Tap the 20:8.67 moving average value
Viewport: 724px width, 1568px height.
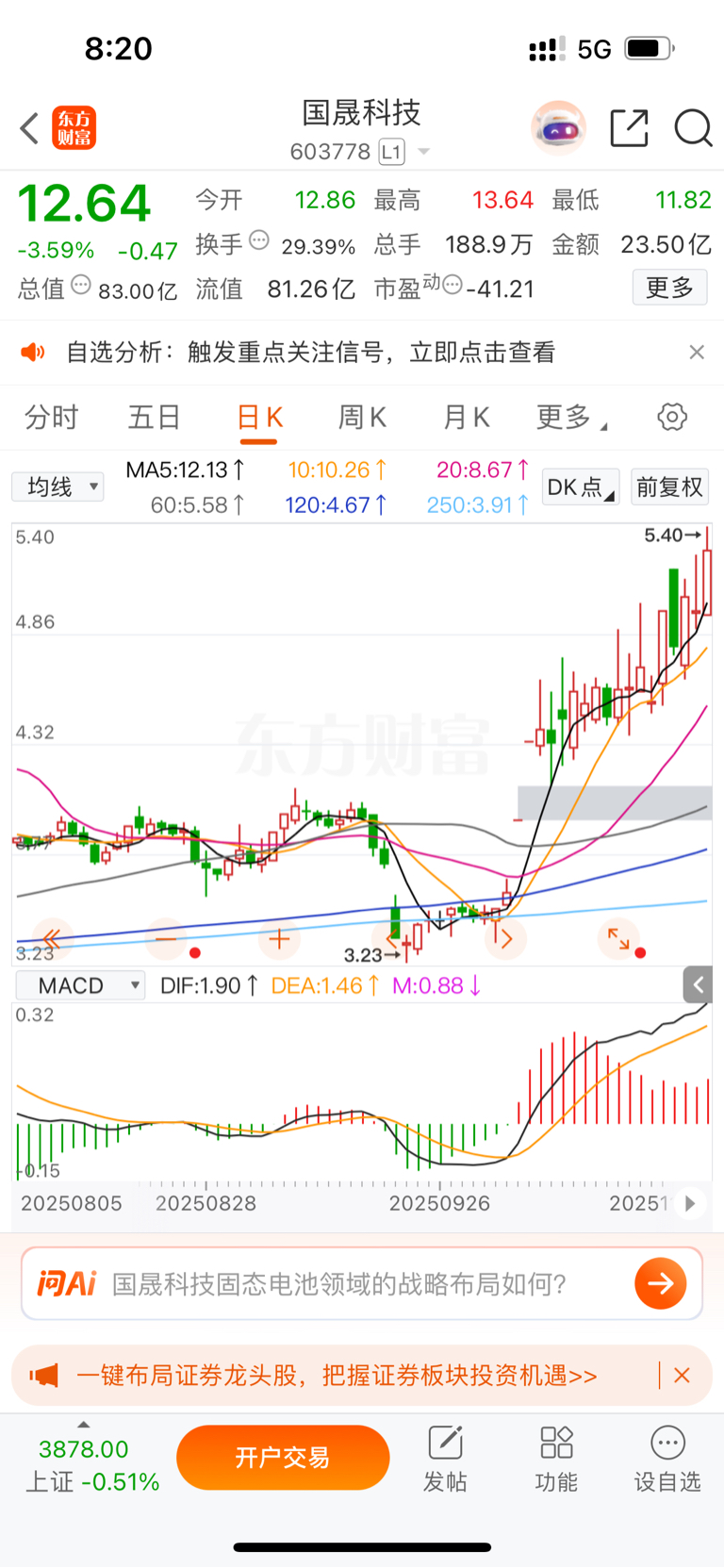coord(484,470)
